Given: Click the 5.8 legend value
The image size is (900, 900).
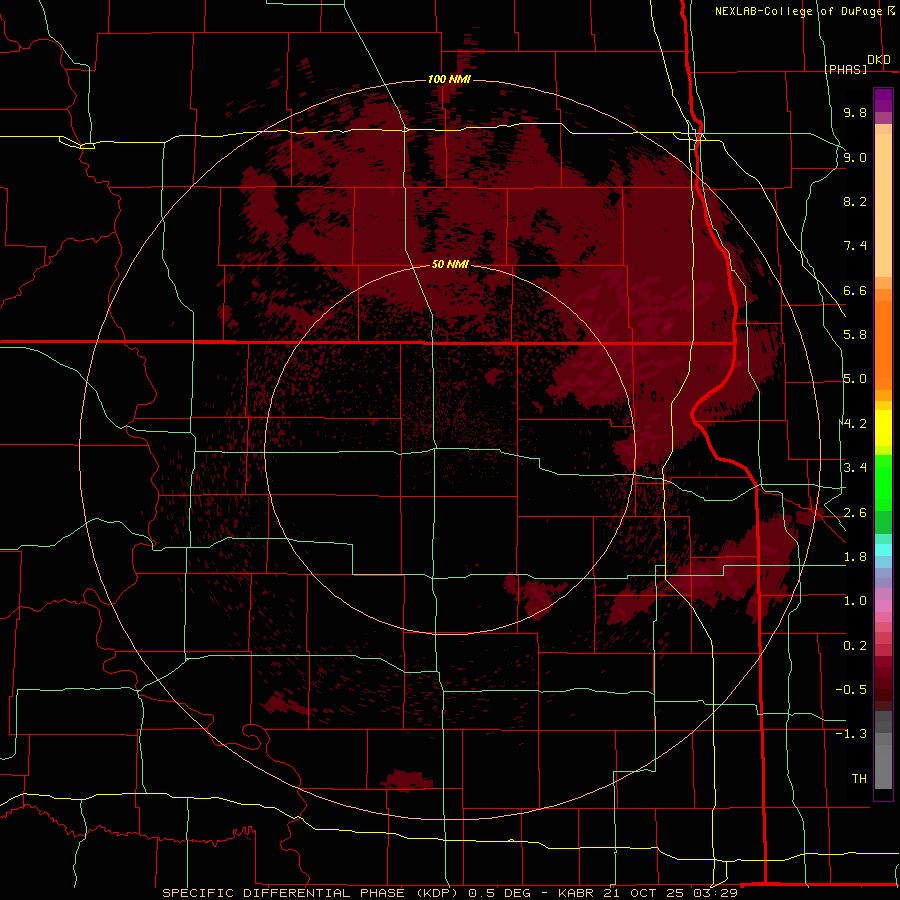Looking at the screenshot, I should coord(855,335).
